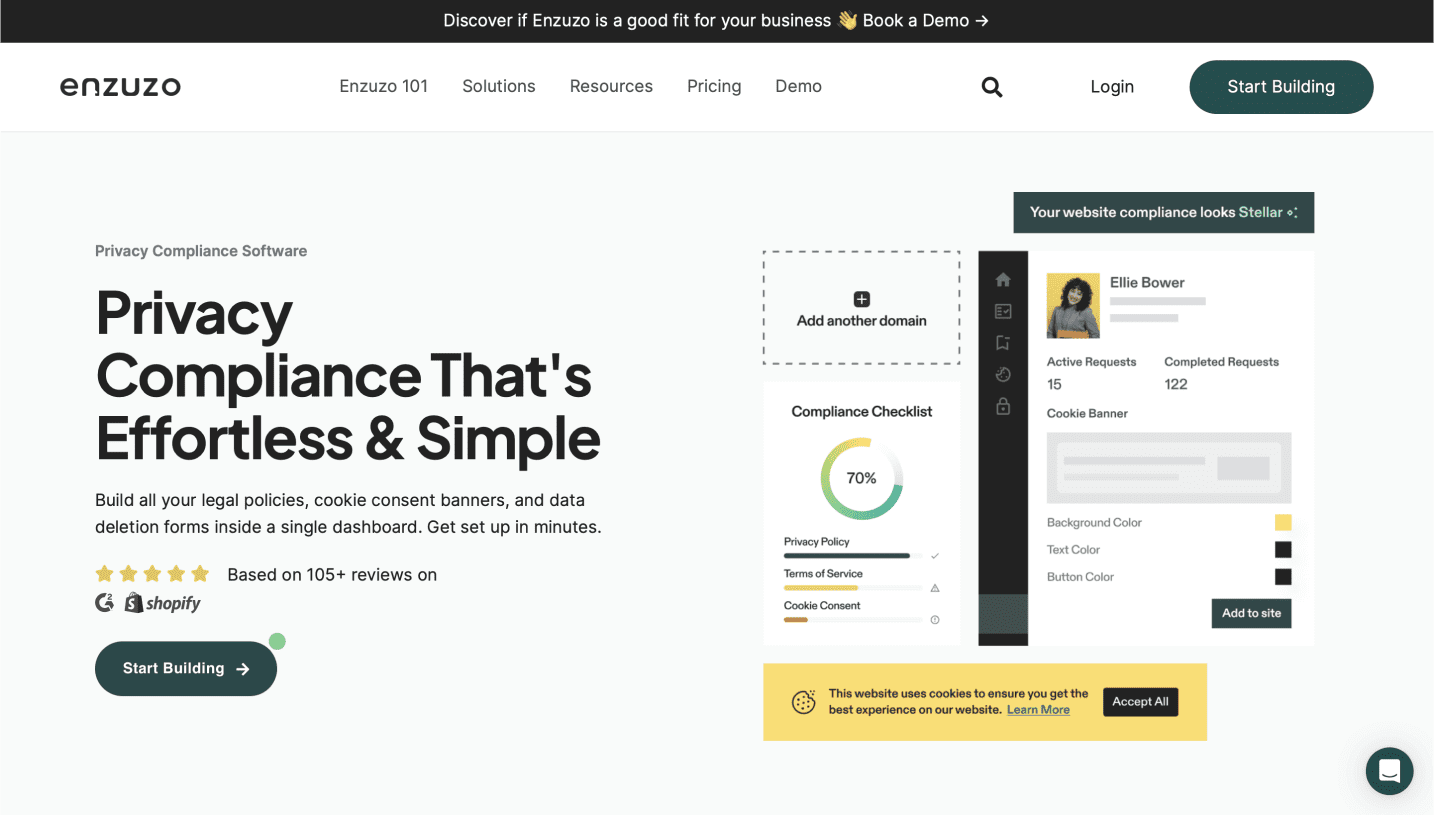Open the search magnifier in the navigation bar
Screen dimensions: 1434x815
point(991,87)
